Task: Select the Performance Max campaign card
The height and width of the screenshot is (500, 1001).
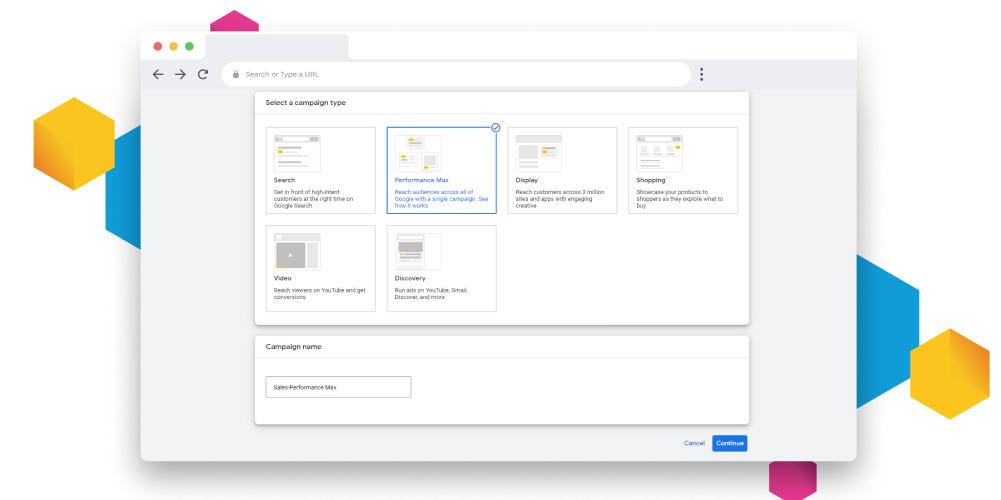Action: coord(442,170)
